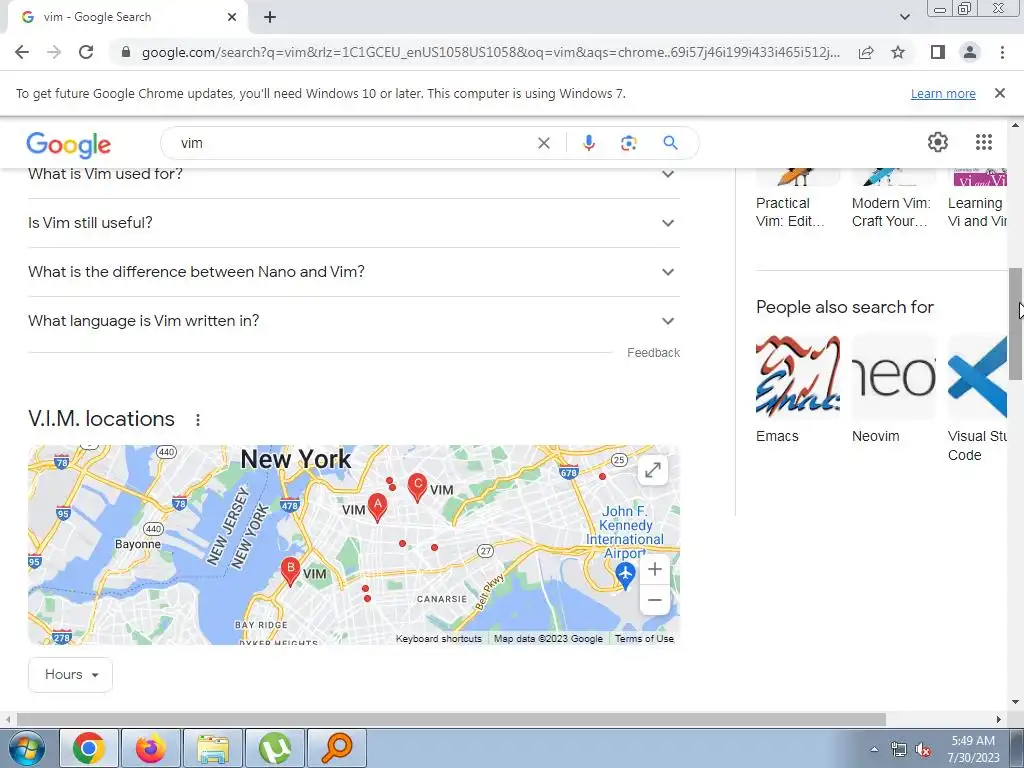Open Visual Studio Code related search
Viewport: 1024px width, 768px height.
[x=977, y=398]
